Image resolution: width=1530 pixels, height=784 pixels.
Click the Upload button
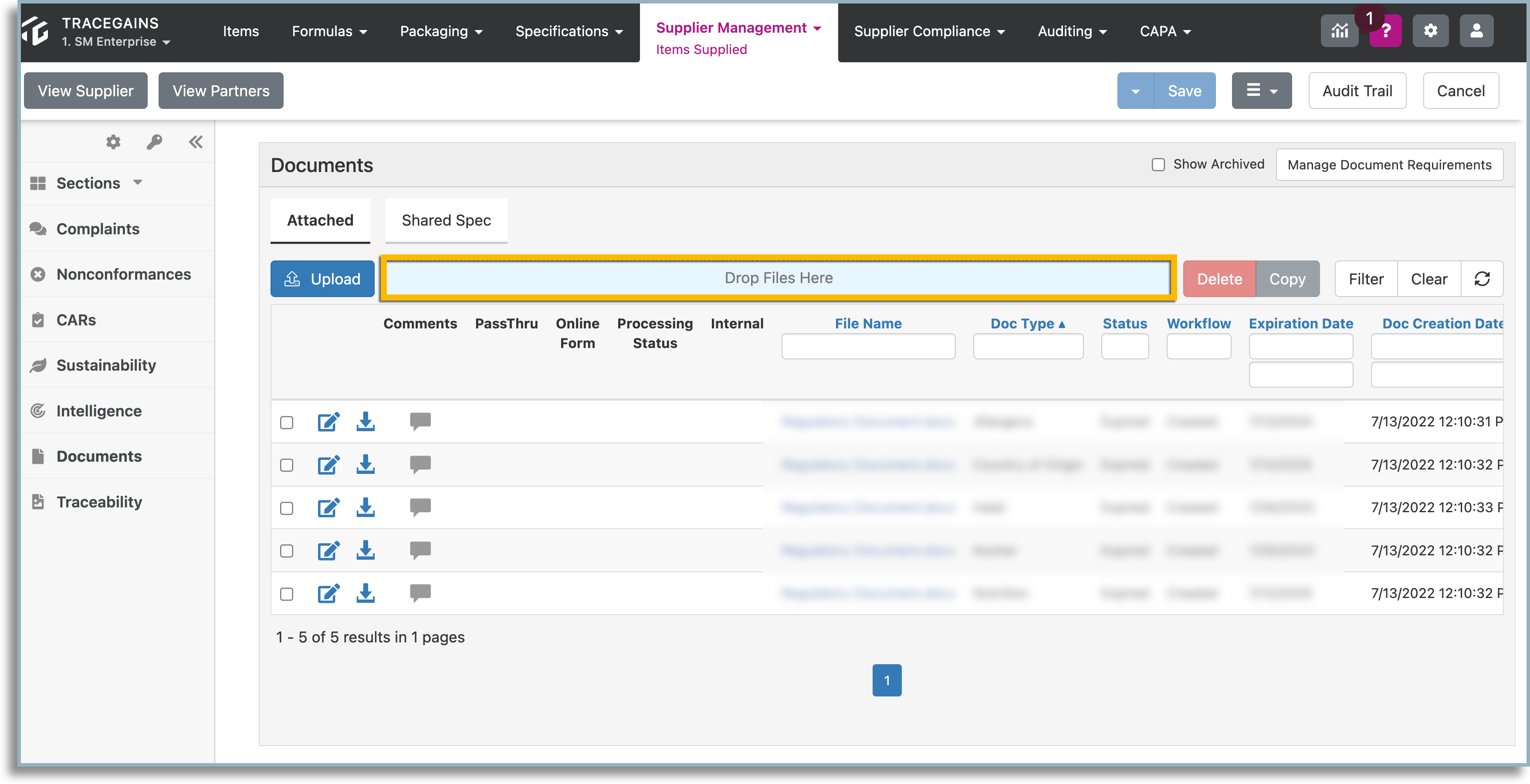click(x=322, y=279)
